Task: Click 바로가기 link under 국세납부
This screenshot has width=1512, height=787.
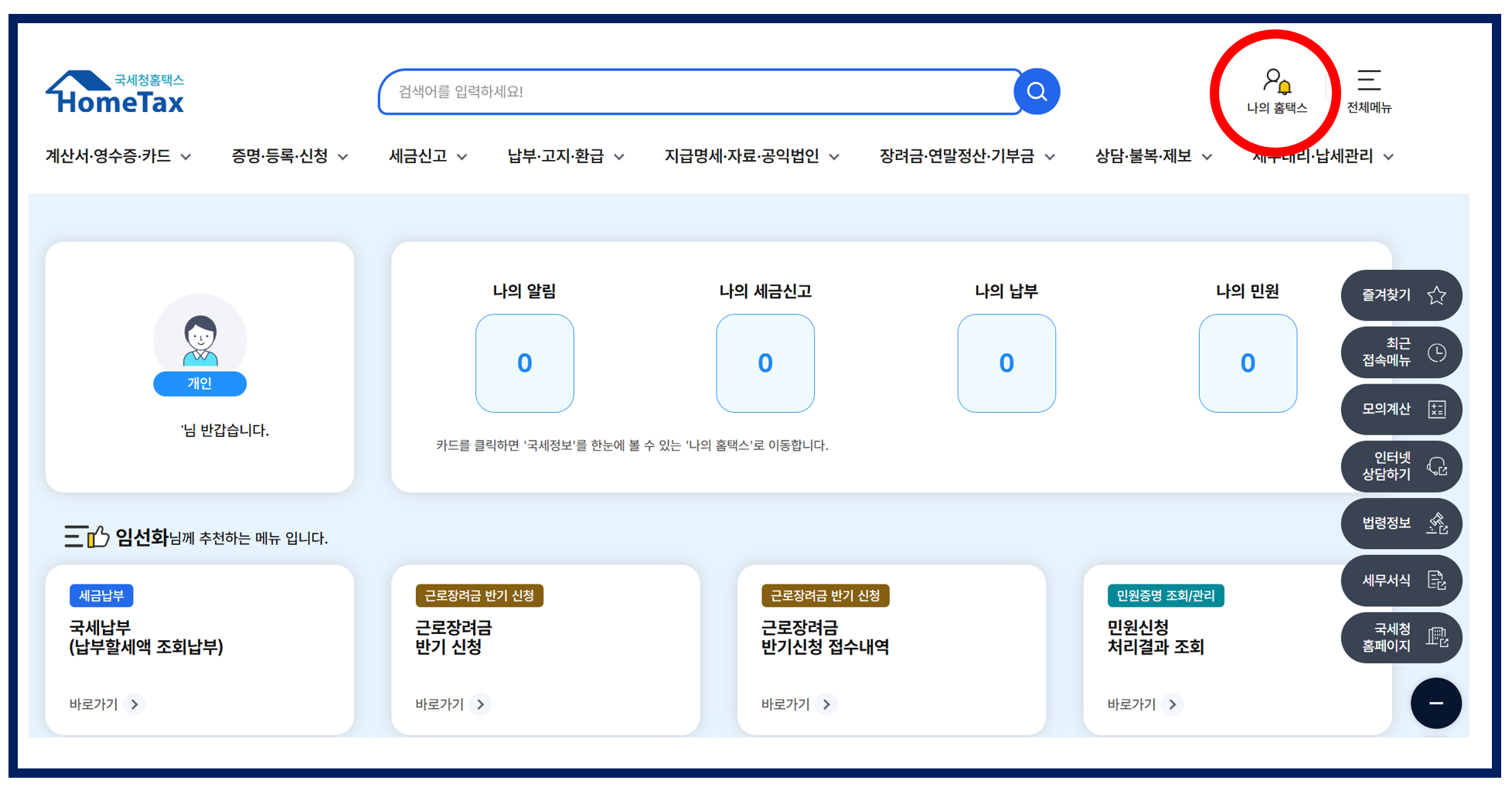Action: (94, 704)
